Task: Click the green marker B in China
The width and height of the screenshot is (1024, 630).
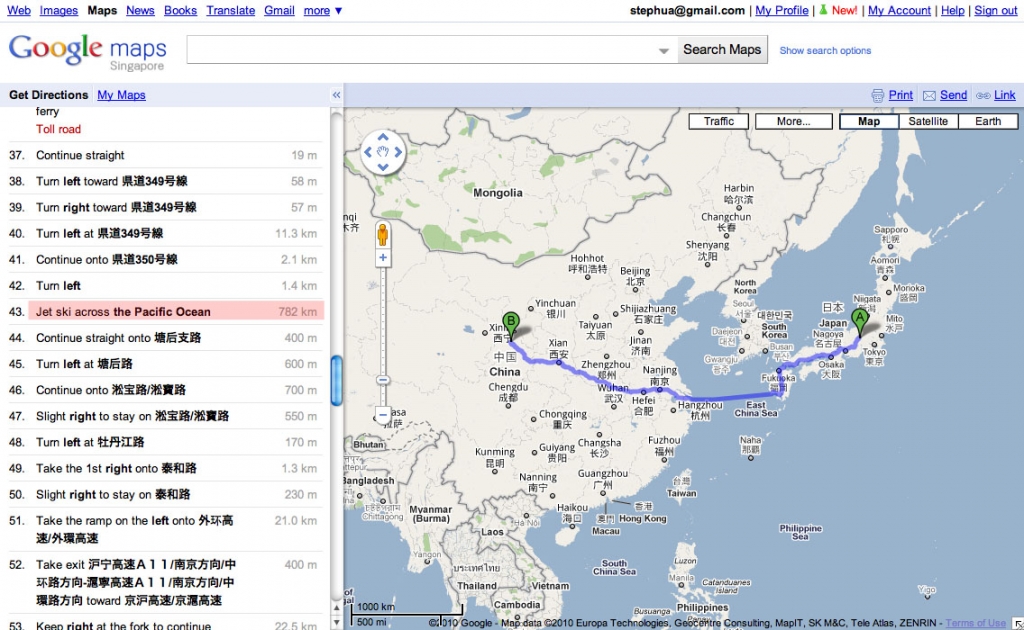Action: 511,326
